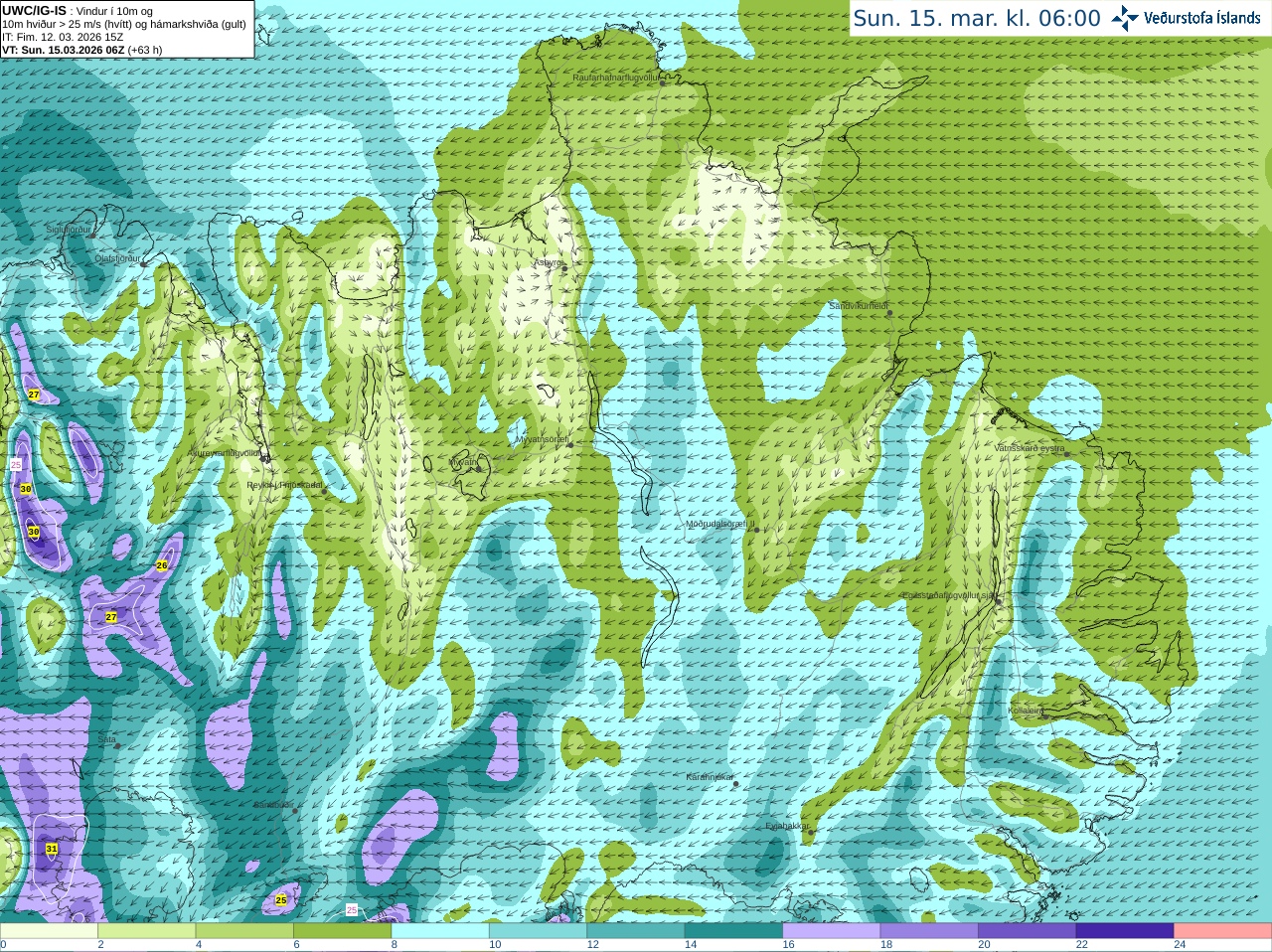The height and width of the screenshot is (952, 1272).
Task: Select the Kárahnjúkar station label
Action: click(710, 777)
